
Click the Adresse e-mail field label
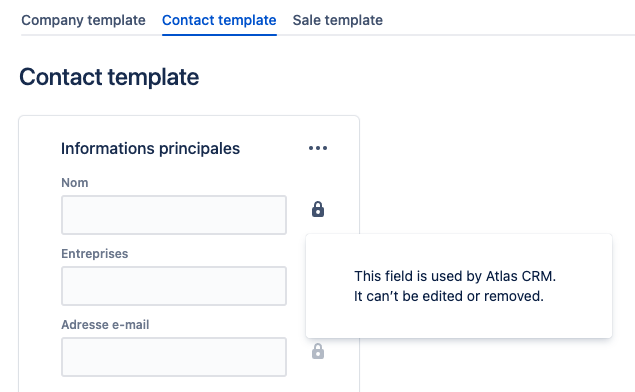click(x=105, y=324)
